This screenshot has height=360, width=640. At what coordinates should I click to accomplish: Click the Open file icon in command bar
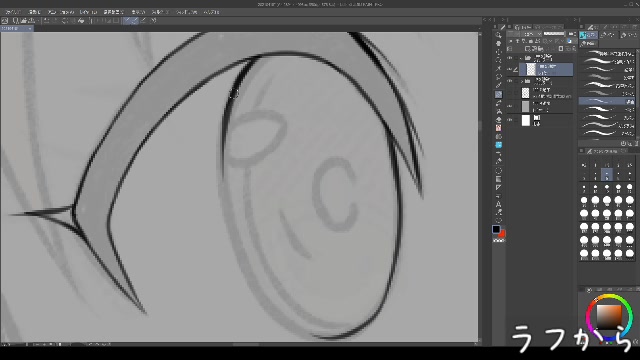click(x=24, y=20)
